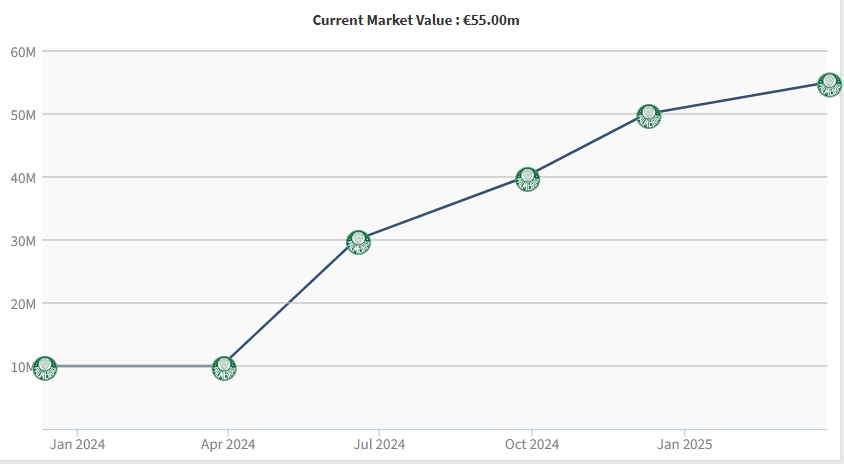
Task: Select the 30M y-axis label
Action: coord(23,240)
